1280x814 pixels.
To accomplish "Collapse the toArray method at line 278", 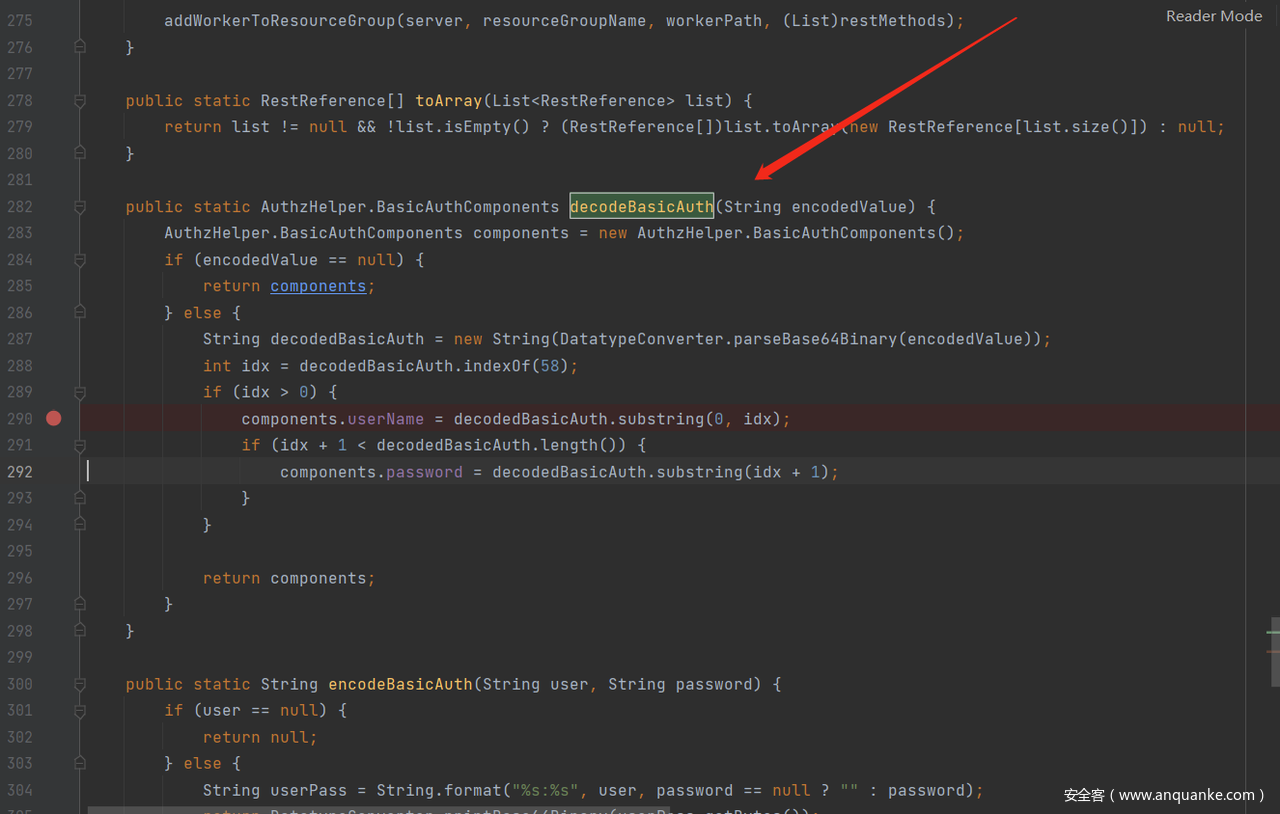I will coord(80,101).
